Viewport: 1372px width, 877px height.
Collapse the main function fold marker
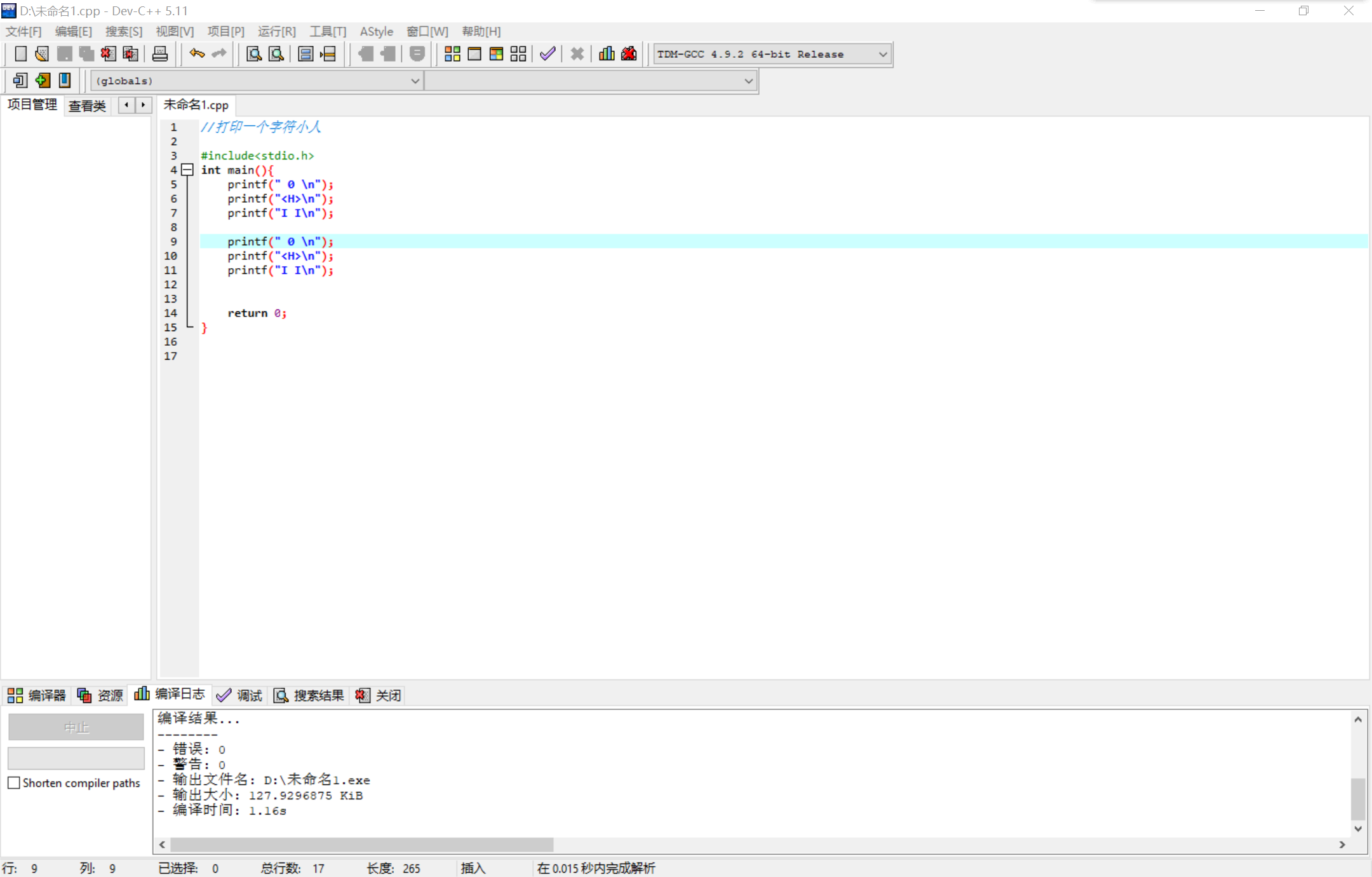[187, 170]
